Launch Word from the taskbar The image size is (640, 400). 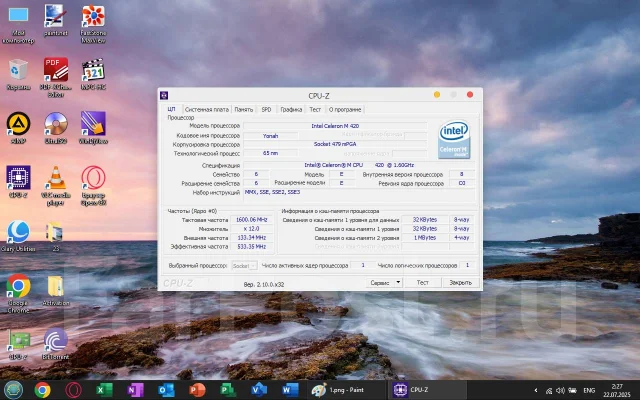pos(290,390)
